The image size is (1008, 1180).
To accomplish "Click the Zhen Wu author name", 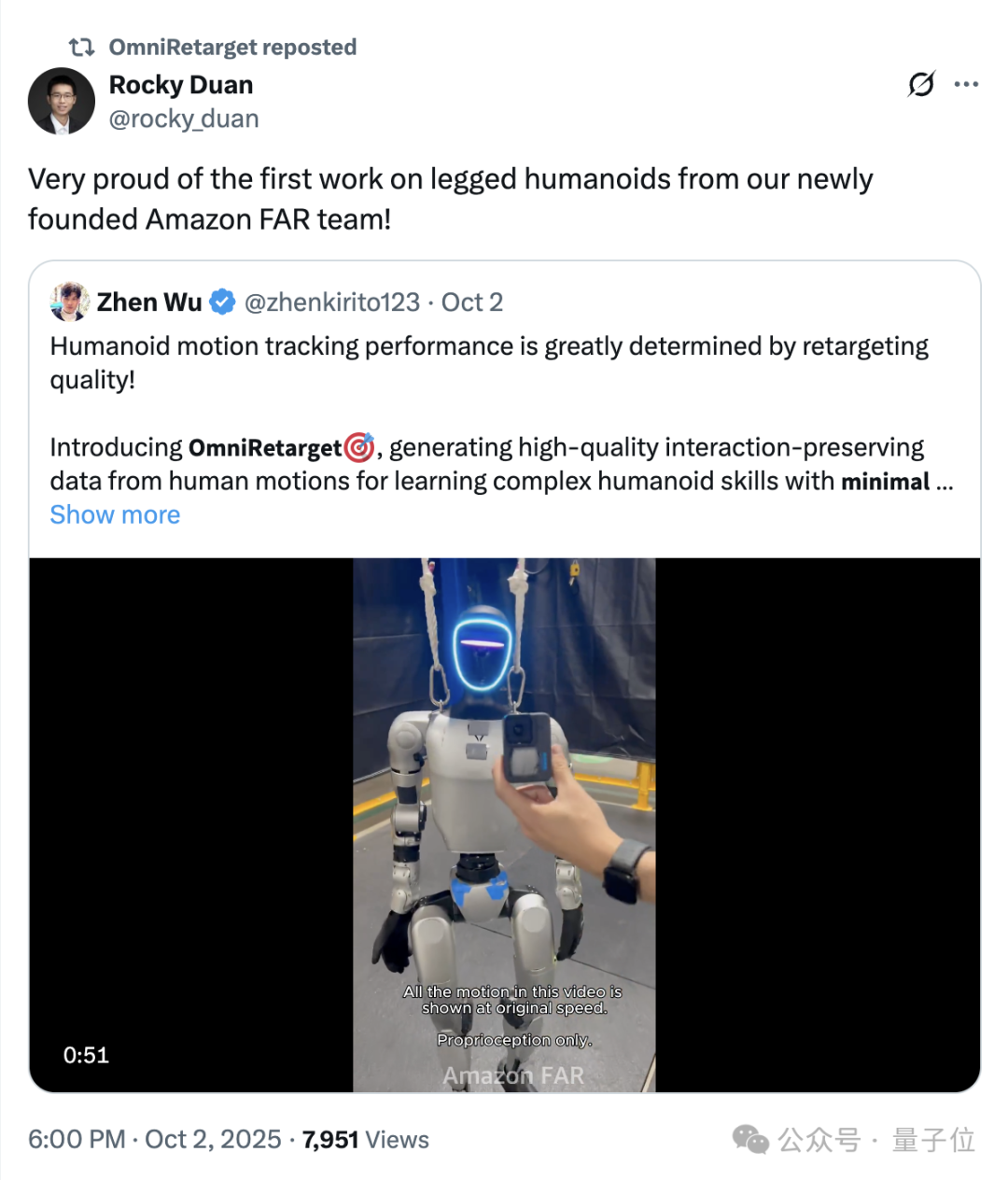I will coord(149,302).
